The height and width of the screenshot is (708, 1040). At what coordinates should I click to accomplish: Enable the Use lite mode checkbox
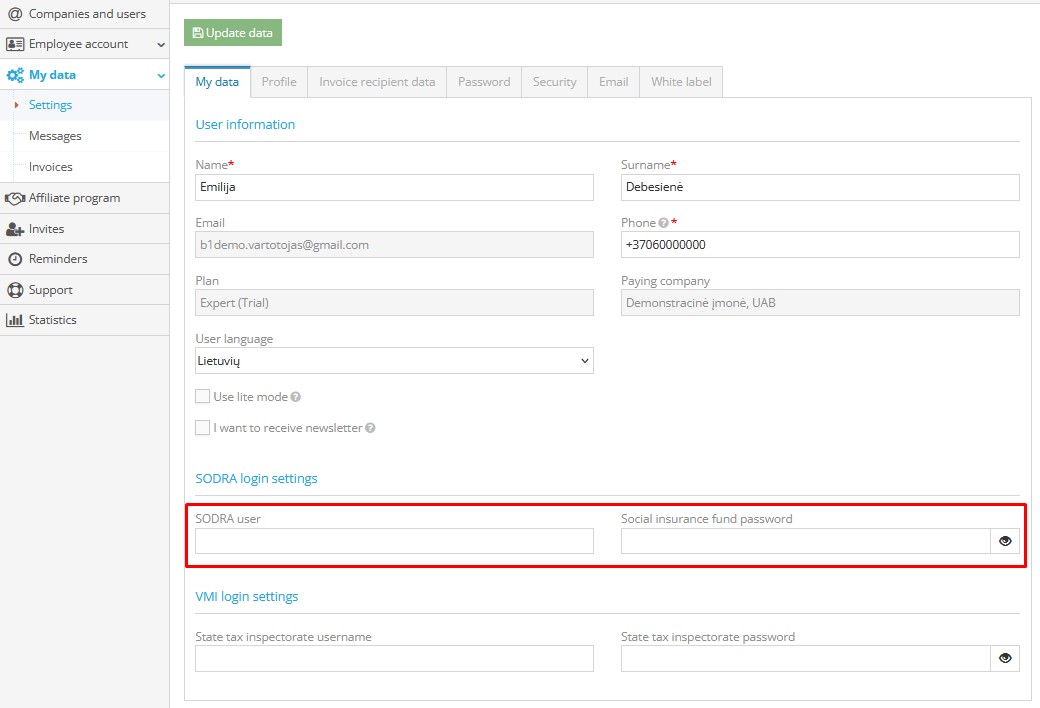[x=203, y=397]
